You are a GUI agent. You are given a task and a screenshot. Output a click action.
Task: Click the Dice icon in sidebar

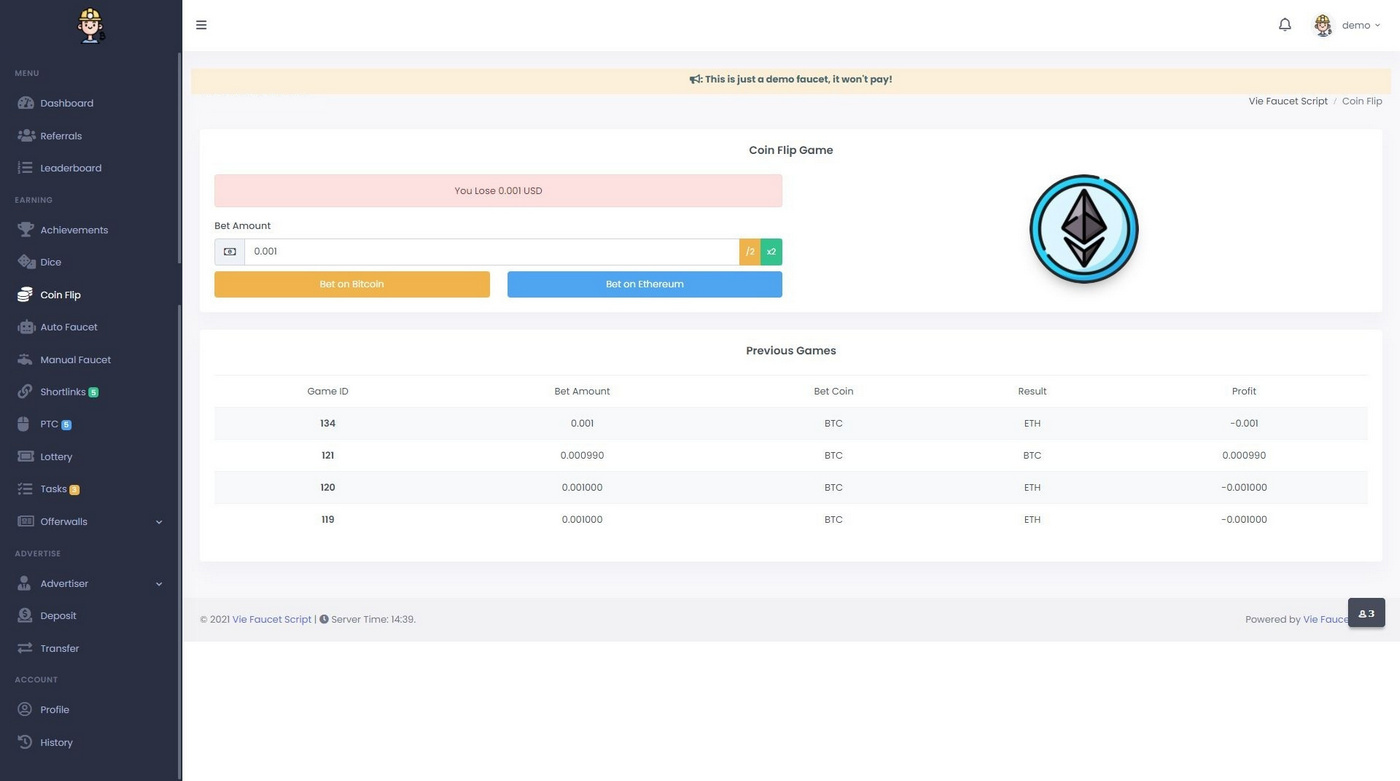pyautogui.click(x=25, y=262)
